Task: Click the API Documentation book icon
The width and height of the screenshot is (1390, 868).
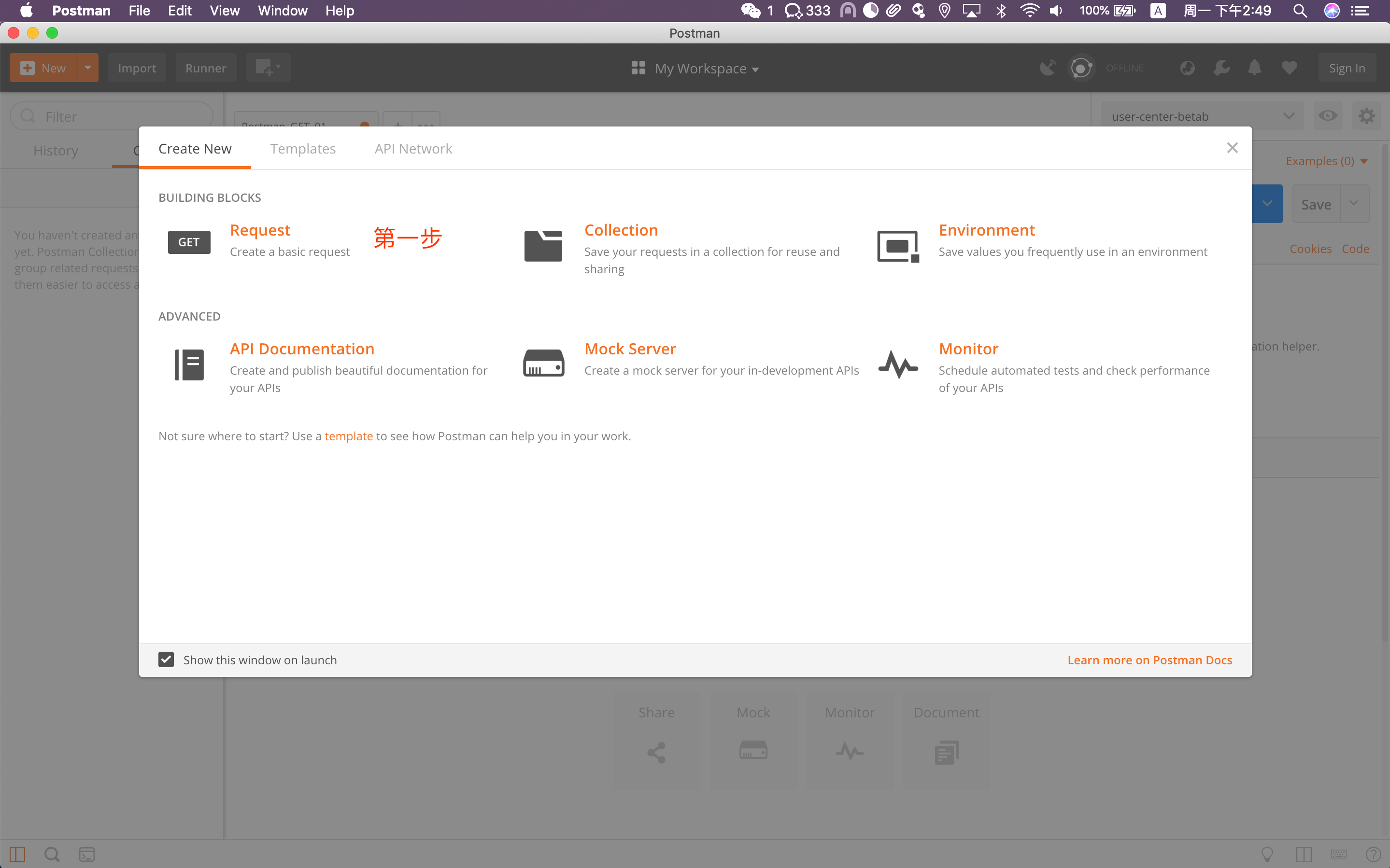Action: tap(189, 364)
